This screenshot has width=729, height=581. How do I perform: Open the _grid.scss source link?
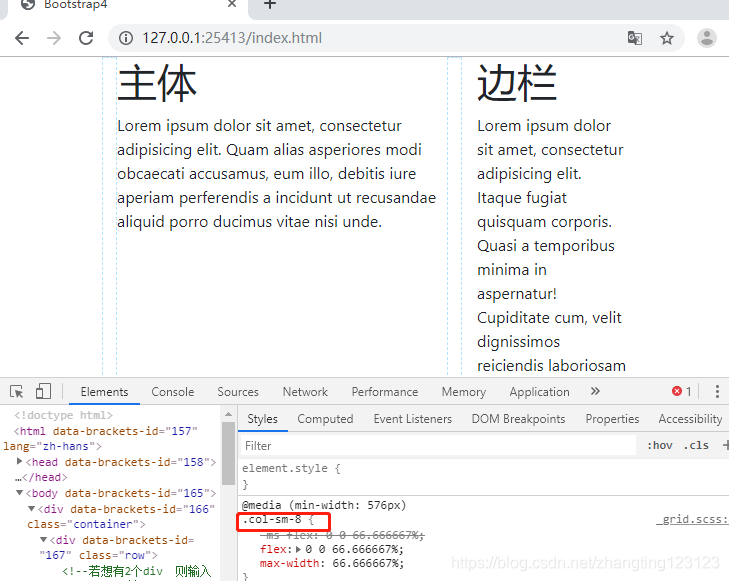click(692, 520)
